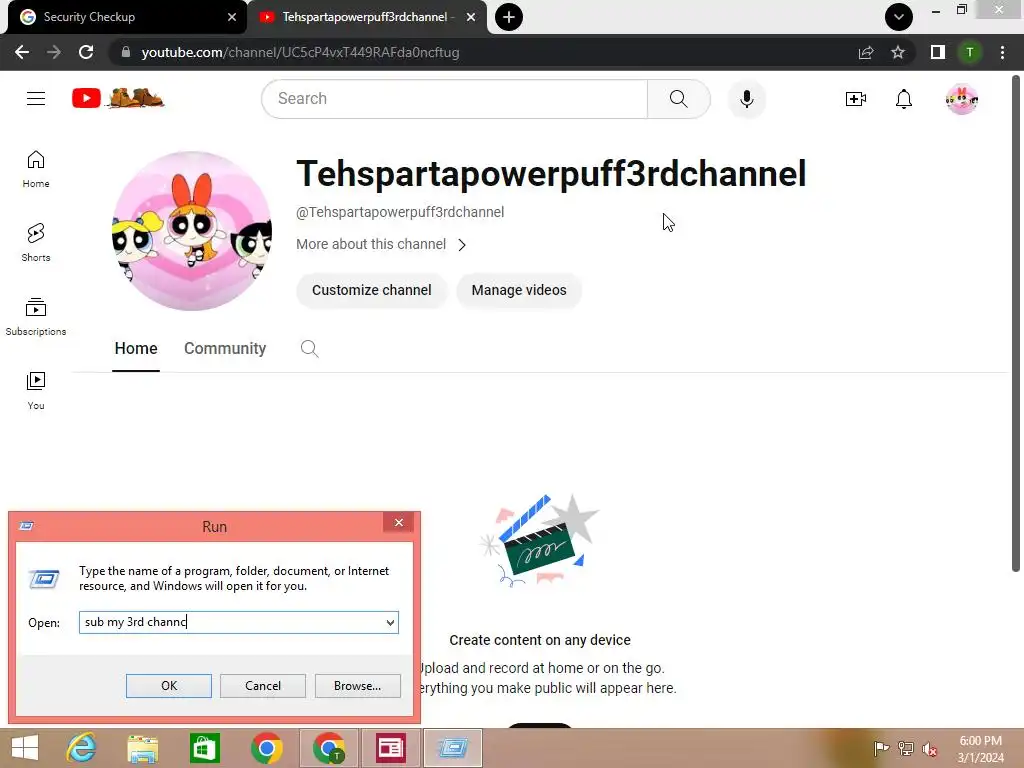Screen dimensions: 1024x768
Task: Select the Run taskbar icon
Action: tap(453, 748)
